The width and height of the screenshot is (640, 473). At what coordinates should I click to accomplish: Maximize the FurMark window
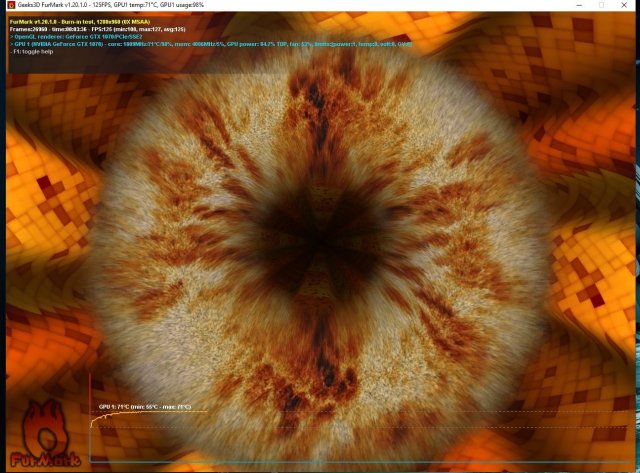click(601, 5)
